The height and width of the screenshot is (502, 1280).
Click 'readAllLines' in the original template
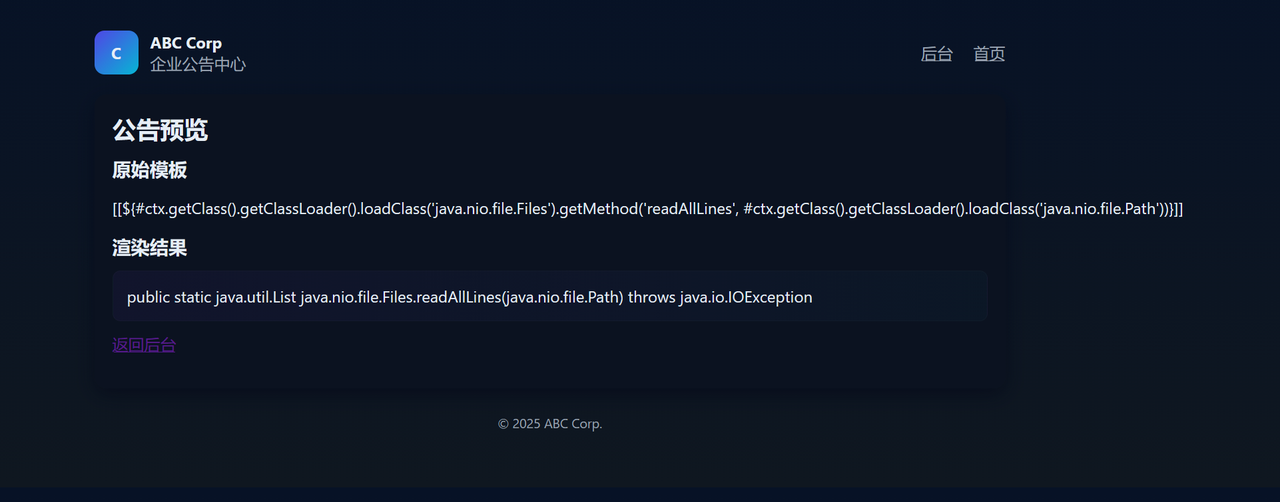(688, 209)
